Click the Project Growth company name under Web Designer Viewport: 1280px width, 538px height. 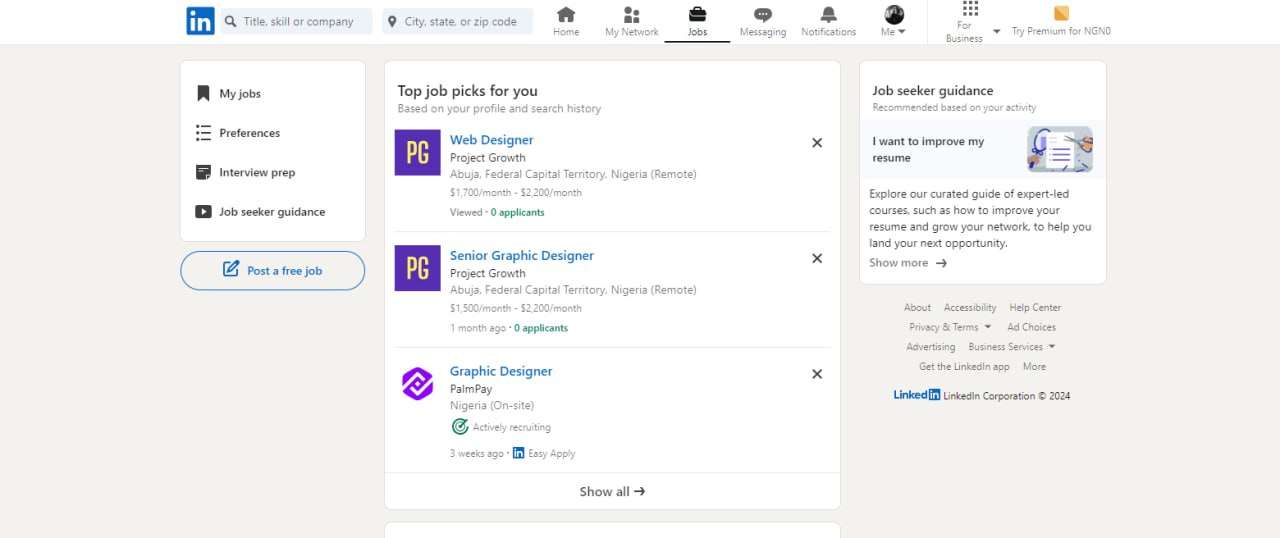coord(488,158)
